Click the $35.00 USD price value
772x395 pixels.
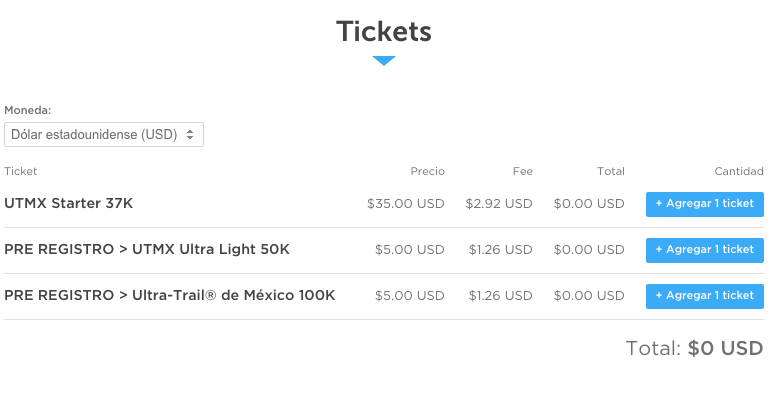tap(406, 204)
